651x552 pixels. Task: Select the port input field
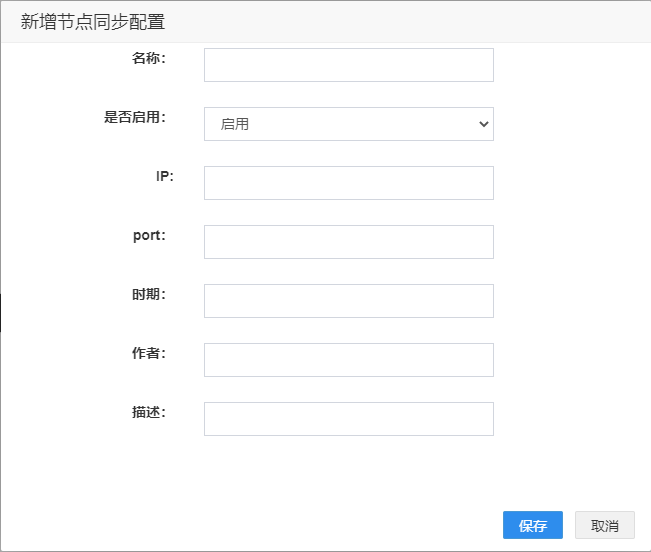[349, 242]
